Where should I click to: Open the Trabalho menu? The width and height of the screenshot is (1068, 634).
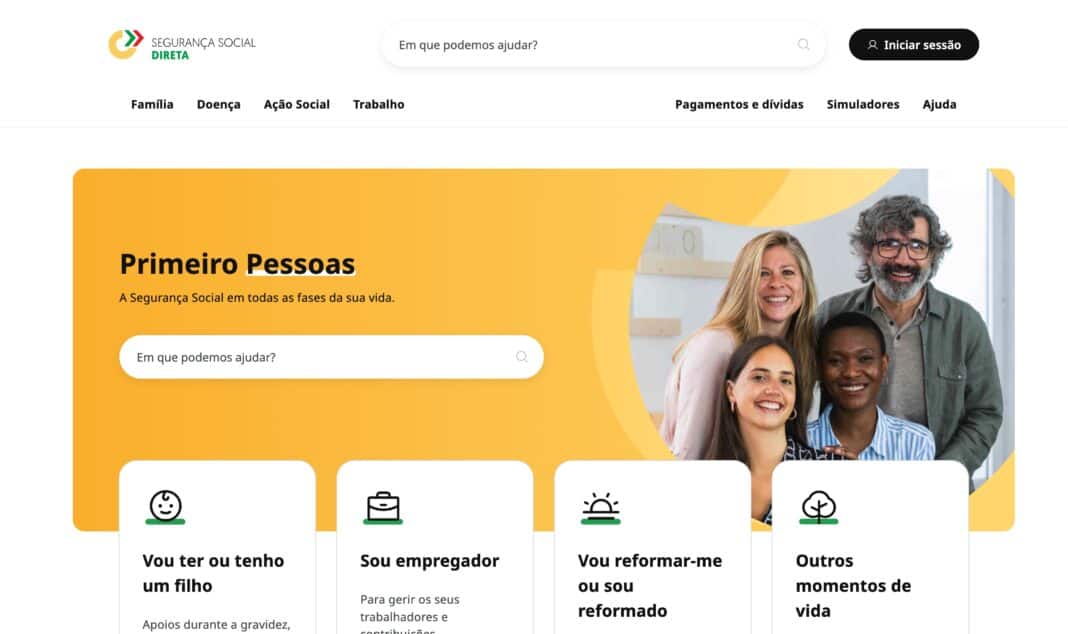pyautogui.click(x=379, y=104)
